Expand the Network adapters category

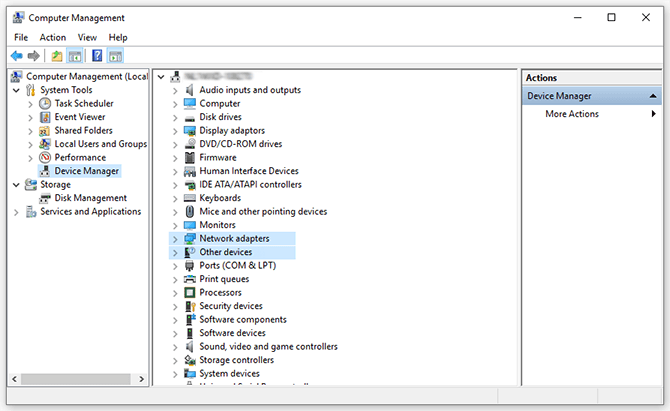175,239
